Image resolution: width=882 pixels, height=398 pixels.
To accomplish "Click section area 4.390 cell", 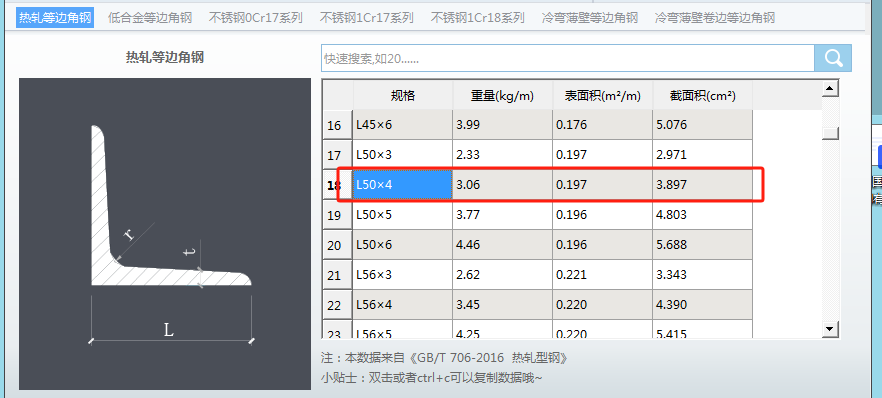I will point(703,305).
